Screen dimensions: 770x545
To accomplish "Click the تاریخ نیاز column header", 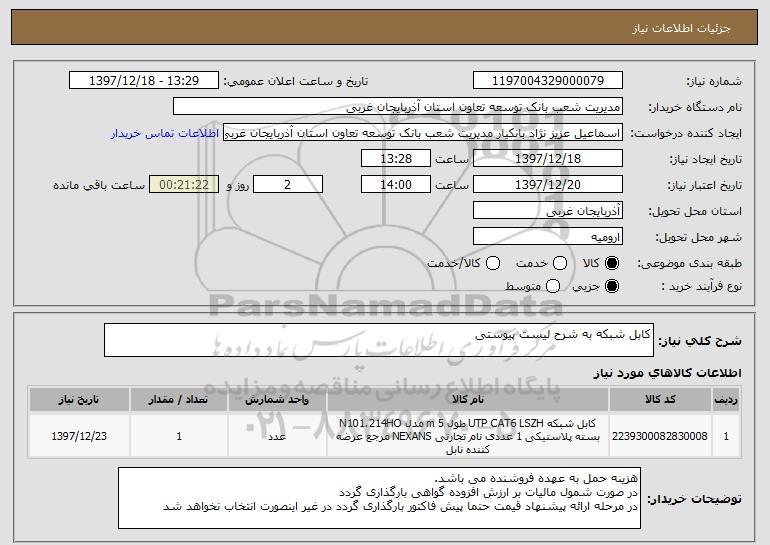I will pyautogui.click(x=79, y=400).
